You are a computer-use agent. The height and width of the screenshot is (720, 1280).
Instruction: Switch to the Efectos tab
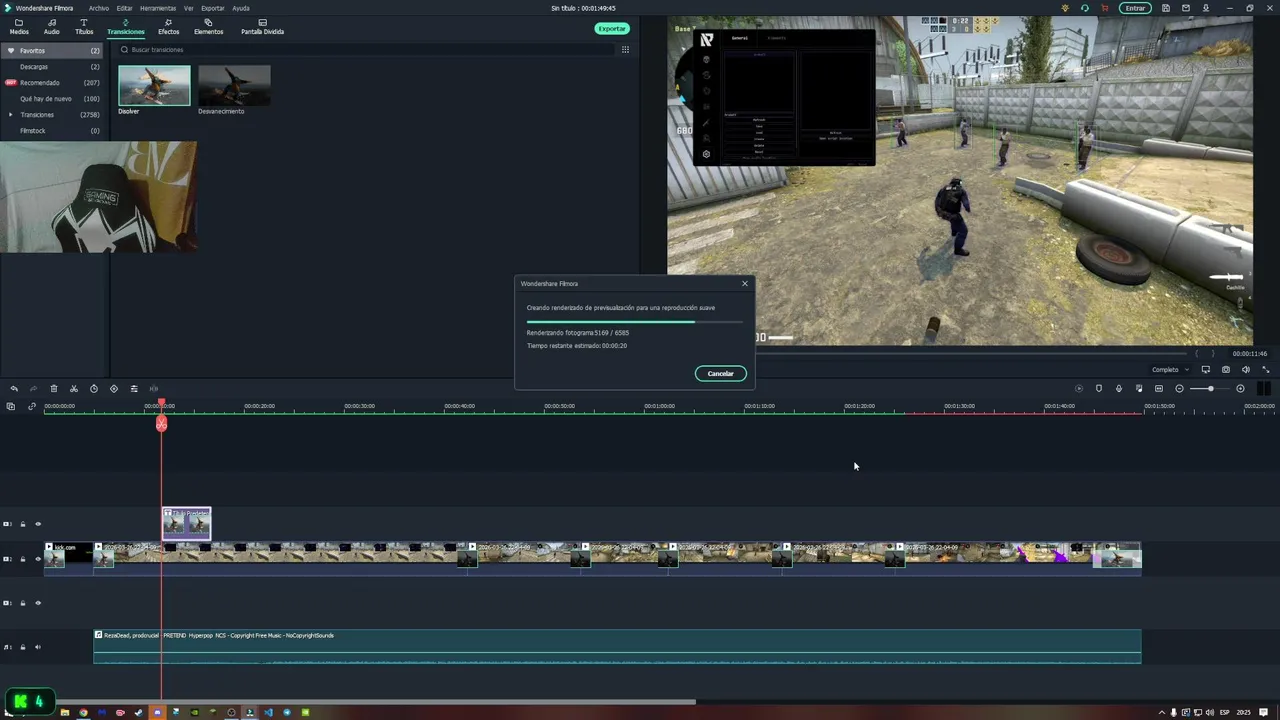pos(168,26)
